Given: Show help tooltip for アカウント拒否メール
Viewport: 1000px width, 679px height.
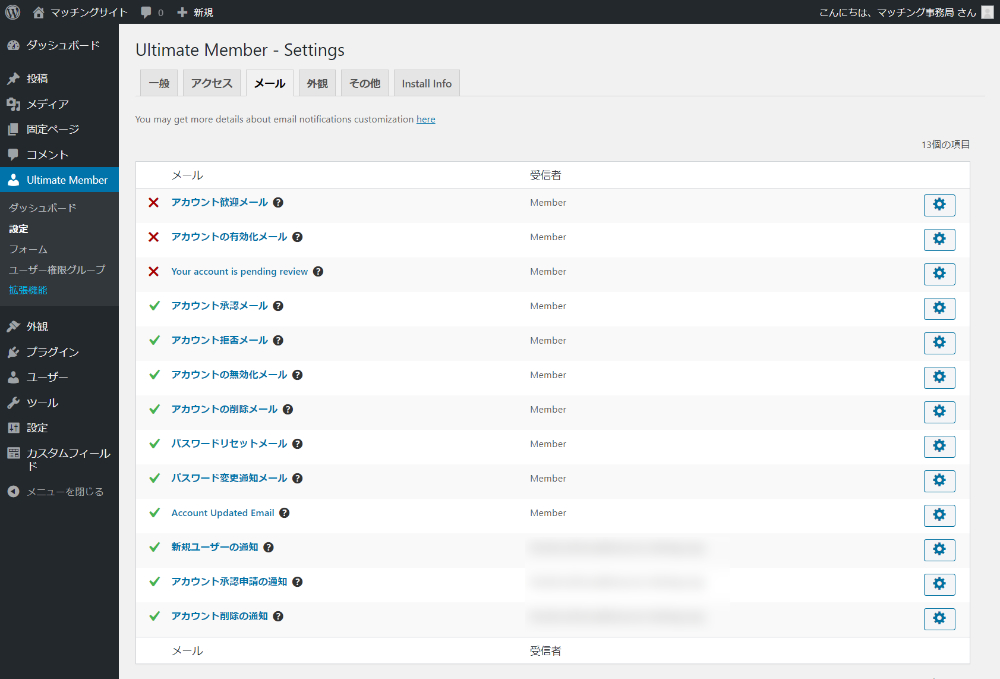Looking at the screenshot, I should [278, 340].
